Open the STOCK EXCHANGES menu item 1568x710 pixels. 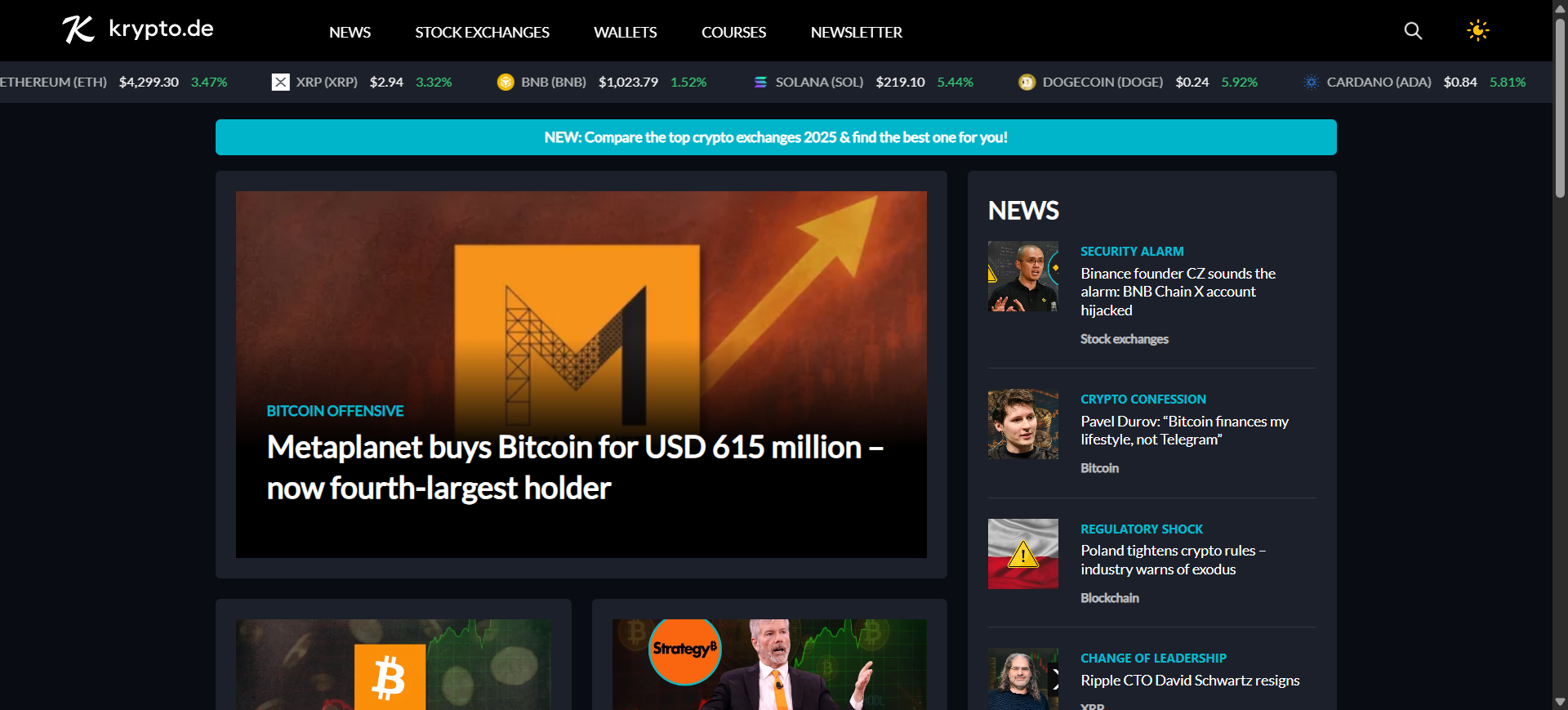(x=482, y=32)
